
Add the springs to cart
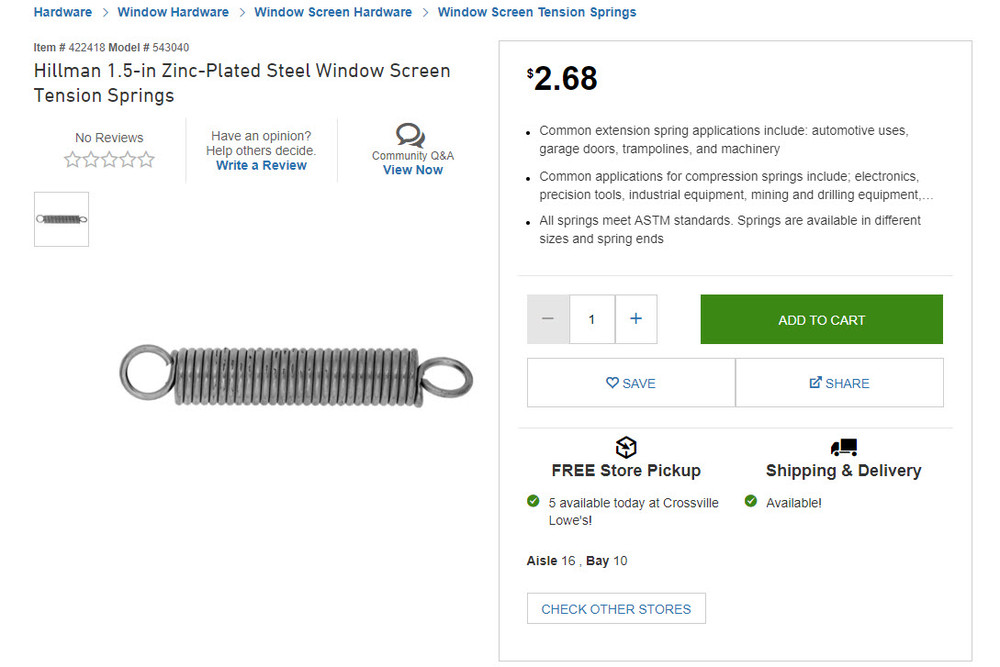tap(821, 319)
